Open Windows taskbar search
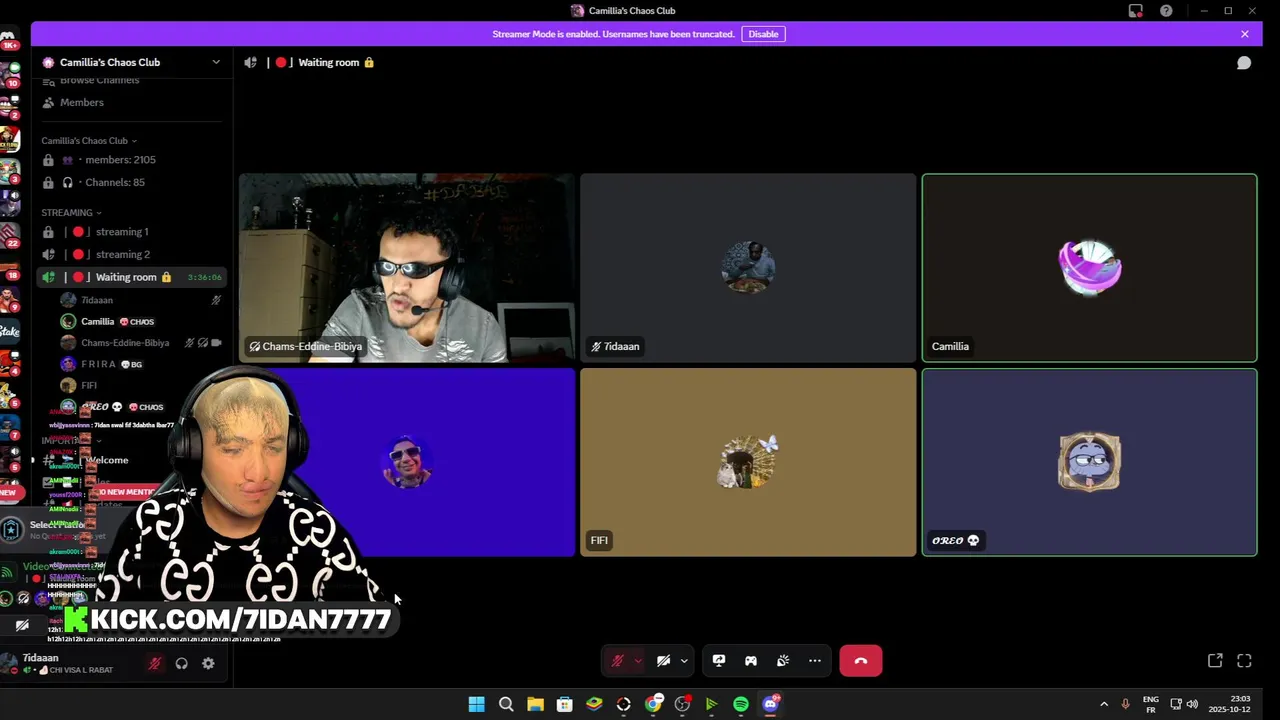The image size is (1280, 720). [506, 704]
